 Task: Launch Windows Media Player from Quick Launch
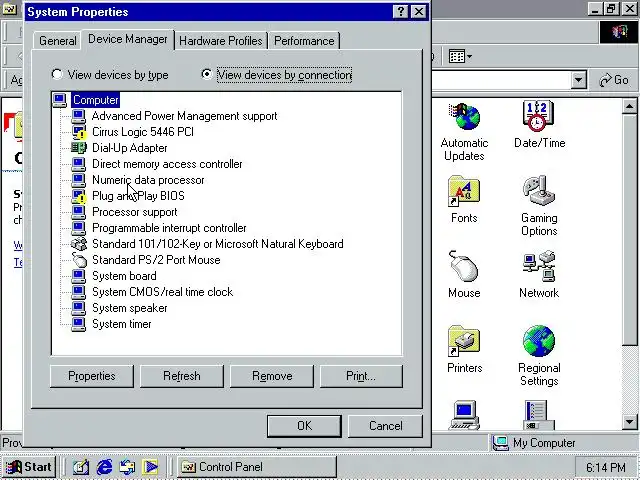pyautogui.click(x=150, y=467)
